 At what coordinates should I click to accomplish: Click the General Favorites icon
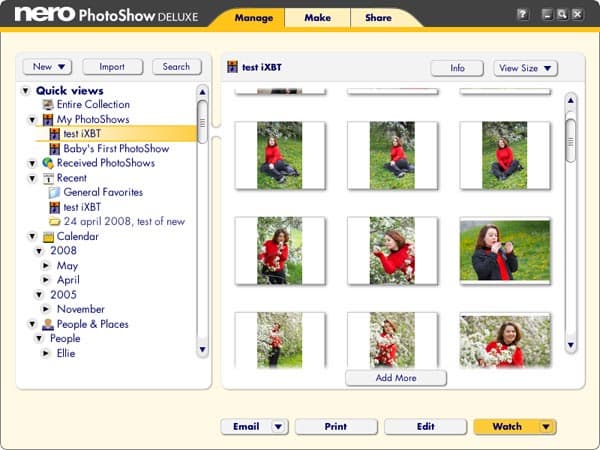(54, 192)
